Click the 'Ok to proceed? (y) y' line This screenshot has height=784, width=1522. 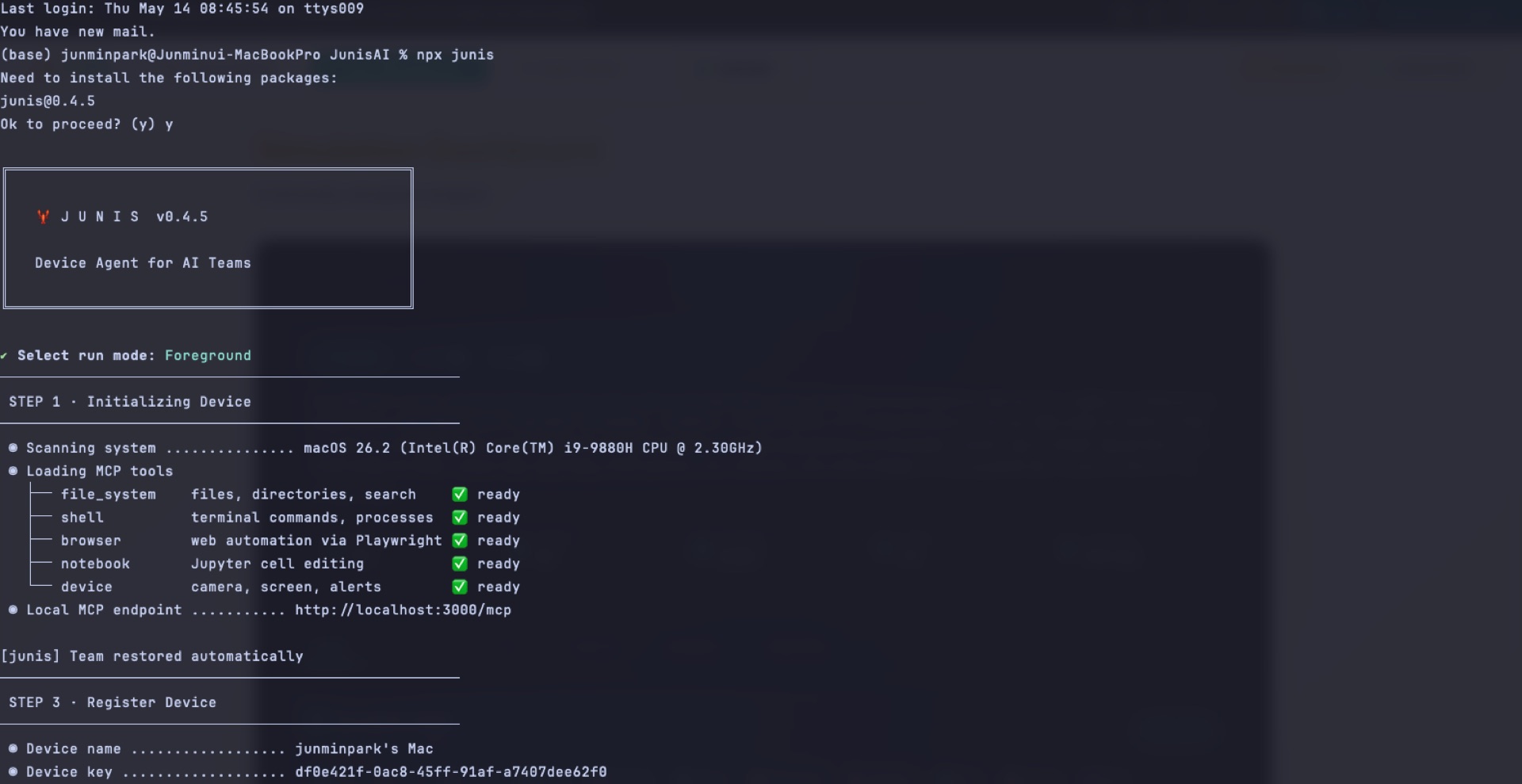coord(86,124)
